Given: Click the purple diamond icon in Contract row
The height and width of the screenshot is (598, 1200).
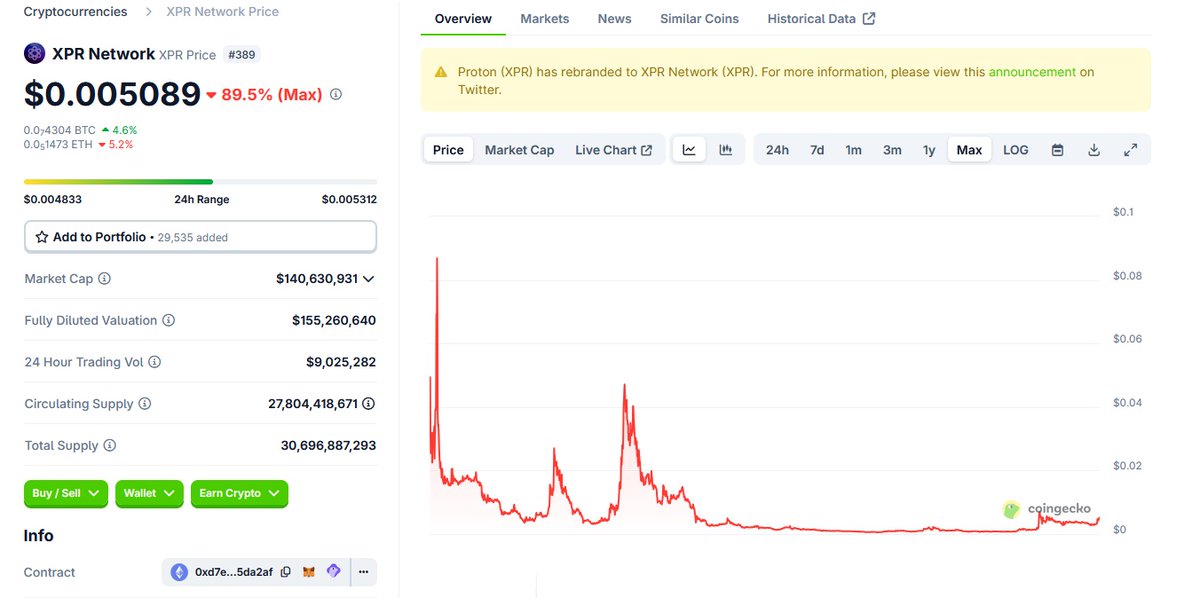Looking at the screenshot, I should click(334, 572).
